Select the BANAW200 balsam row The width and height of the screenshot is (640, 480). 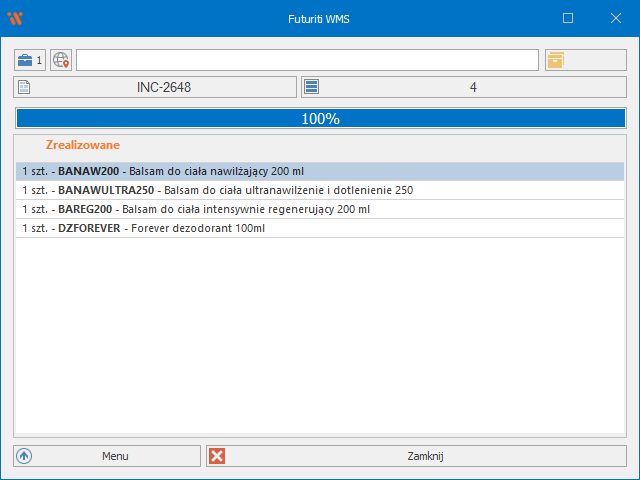(320, 171)
